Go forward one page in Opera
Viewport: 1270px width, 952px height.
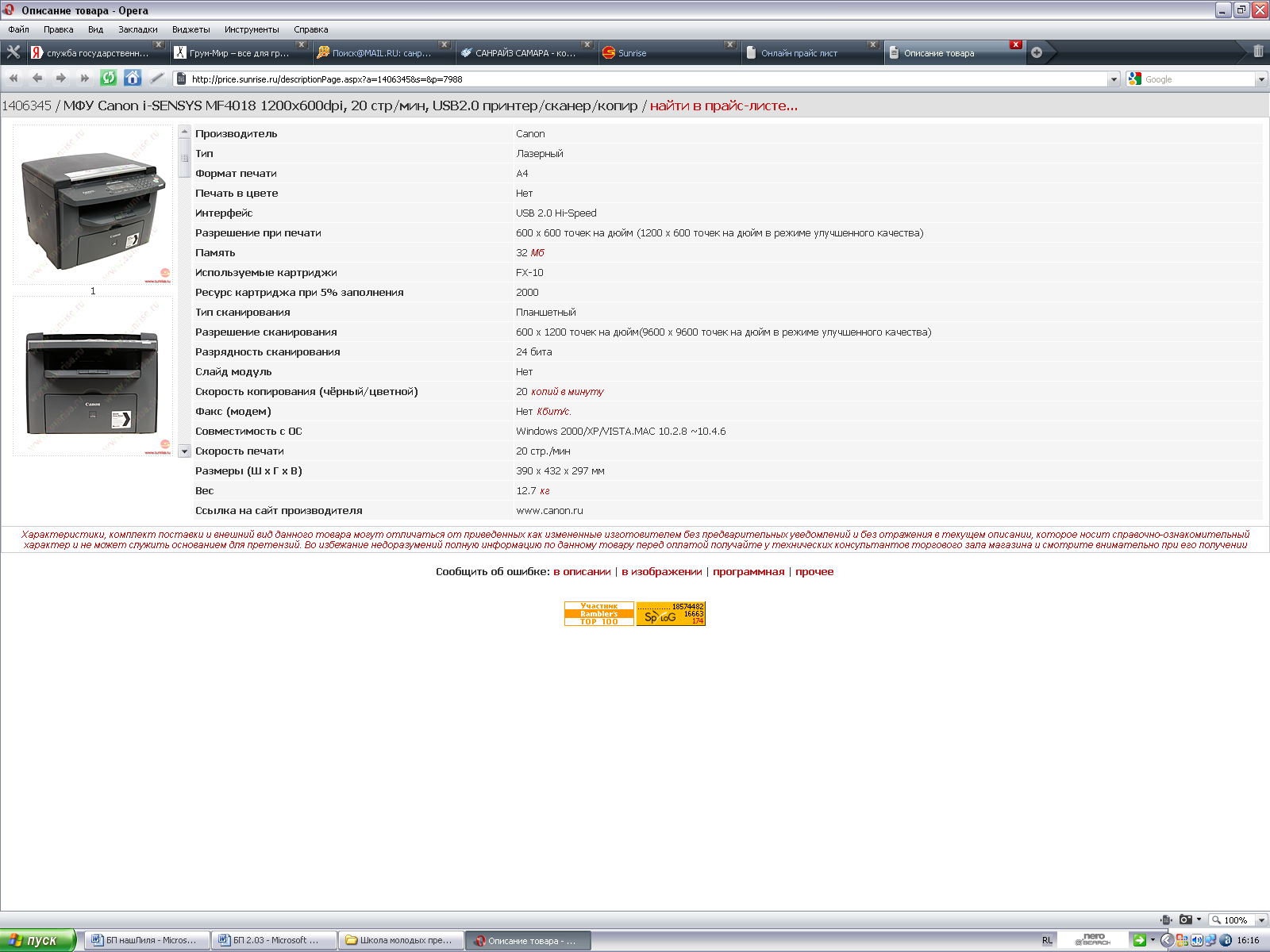pos(61,78)
